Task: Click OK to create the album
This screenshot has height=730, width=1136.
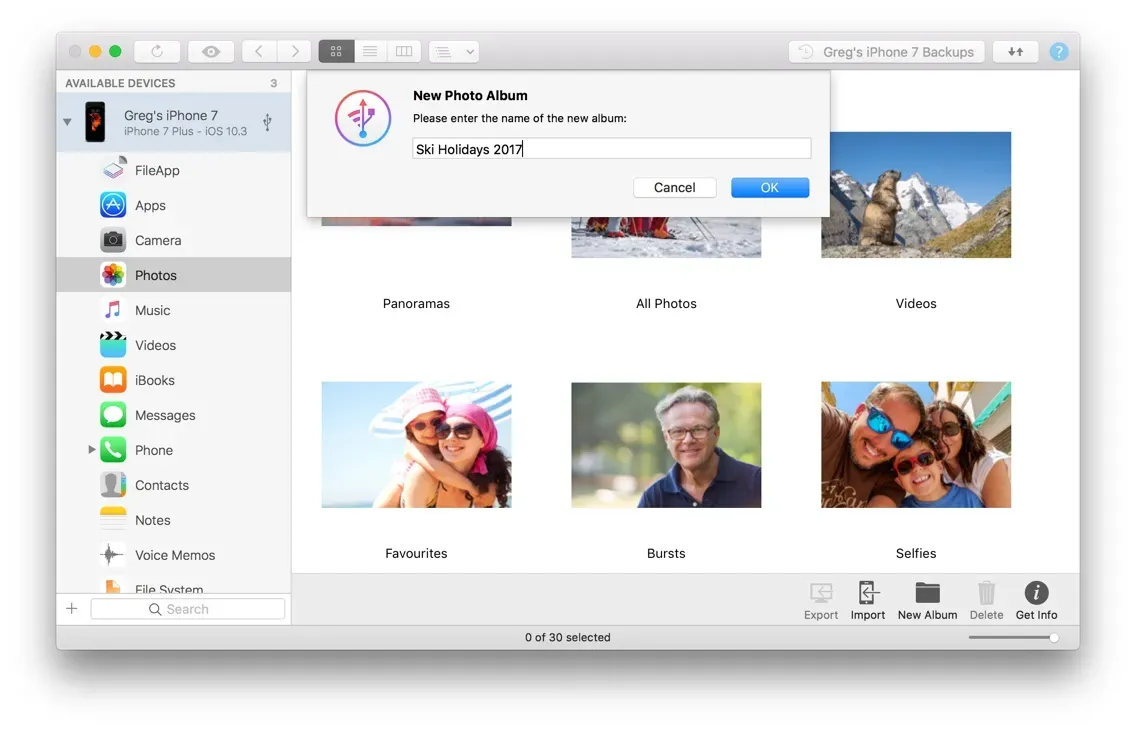Action: coord(769,187)
